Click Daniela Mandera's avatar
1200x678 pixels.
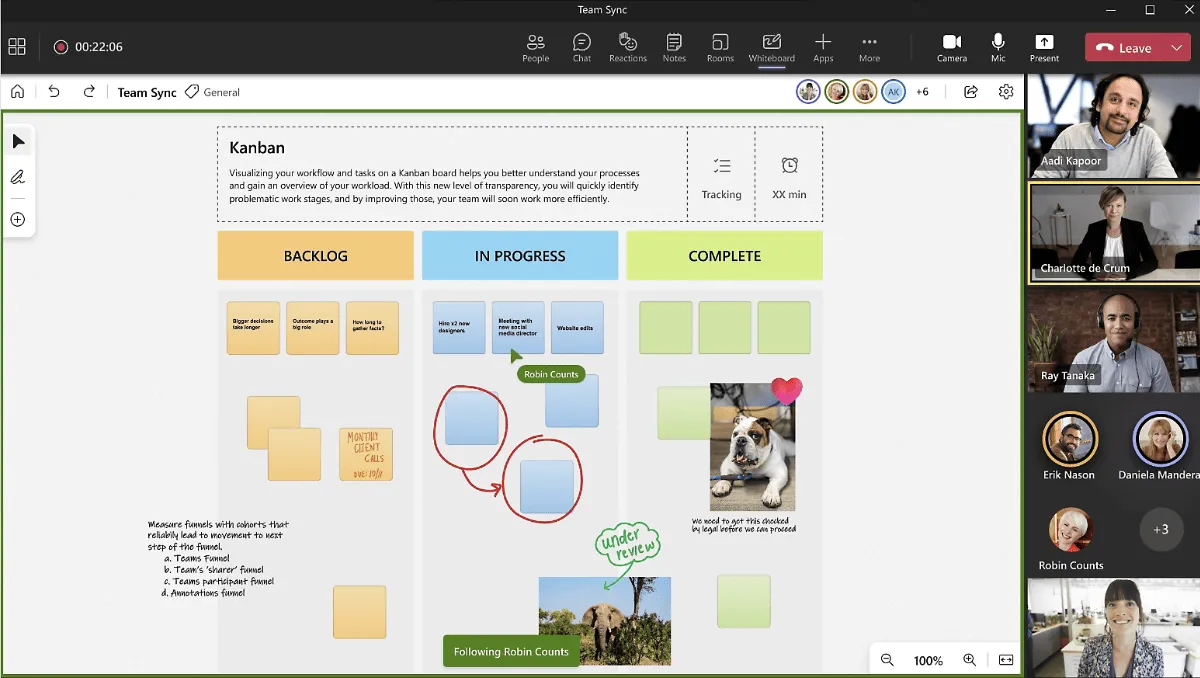point(1159,439)
